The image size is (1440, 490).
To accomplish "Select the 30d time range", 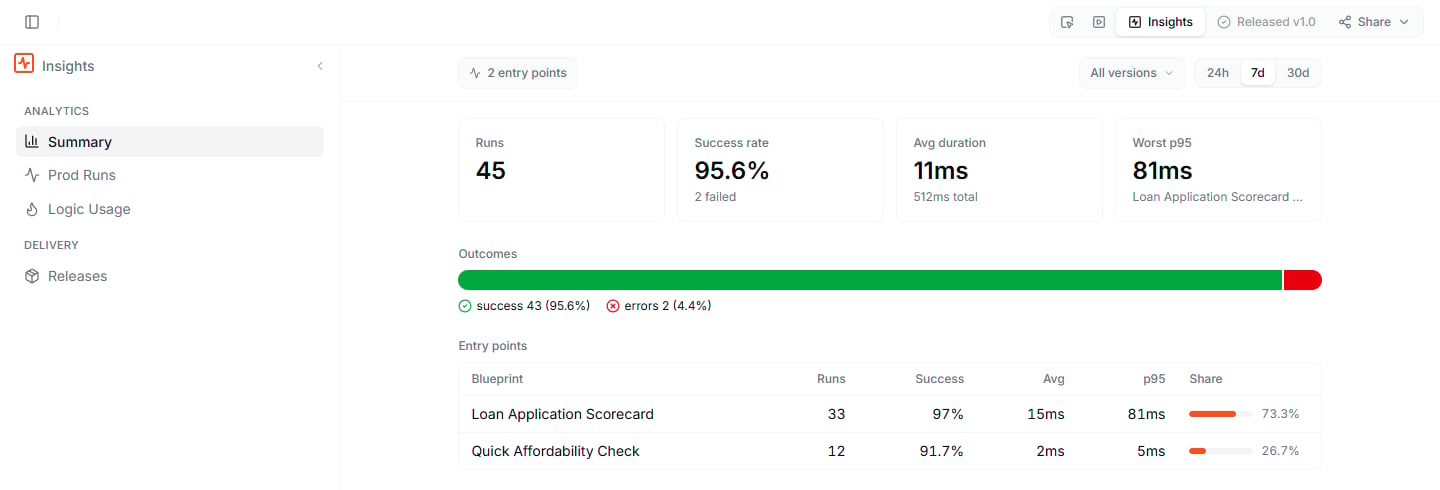I will (1298, 73).
